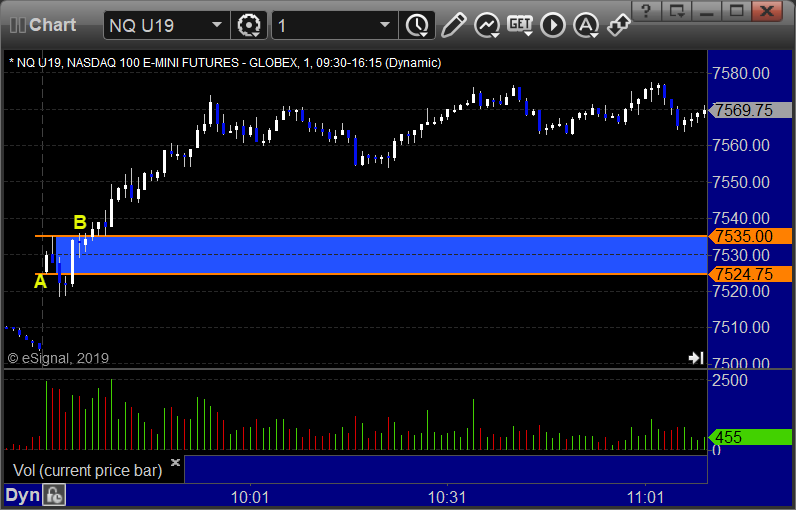Open the symbol settings gear icon
This screenshot has width=796, height=510.
(x=249, y=25)
